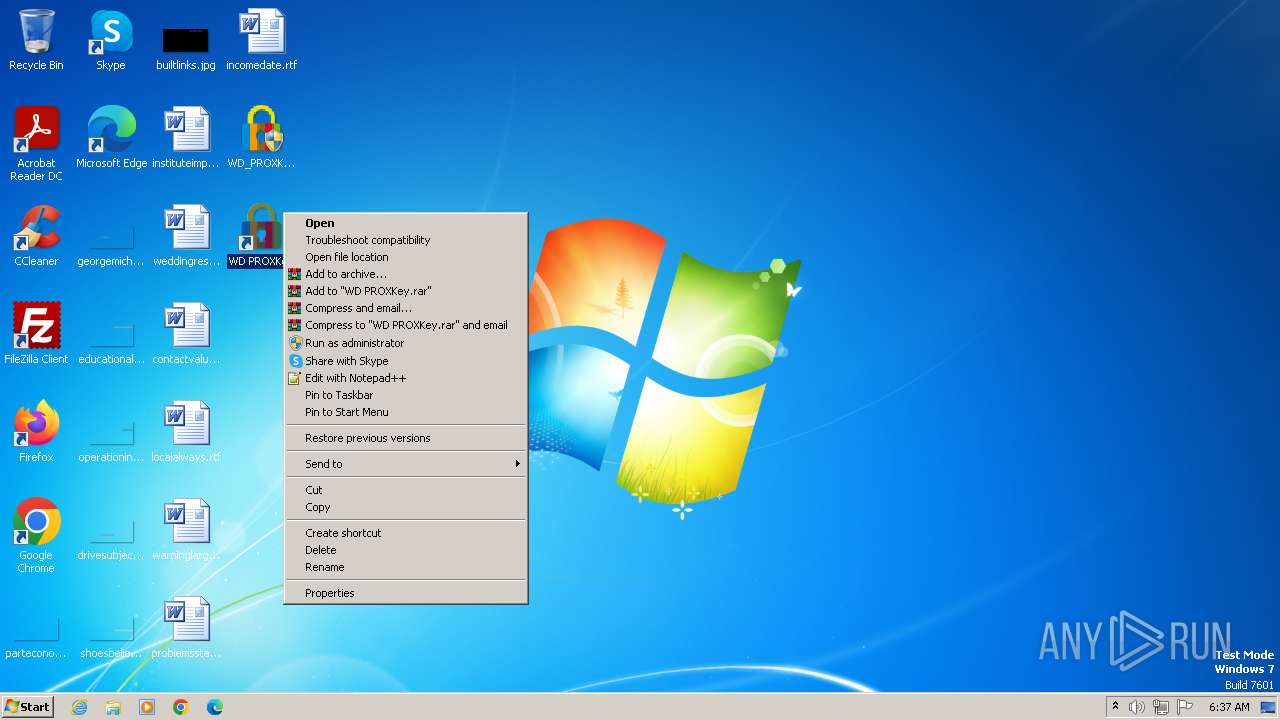The image size is (1280, 720).
Task: Select the CCleaner desktop shortcut
Action: (x=36, y=236)
